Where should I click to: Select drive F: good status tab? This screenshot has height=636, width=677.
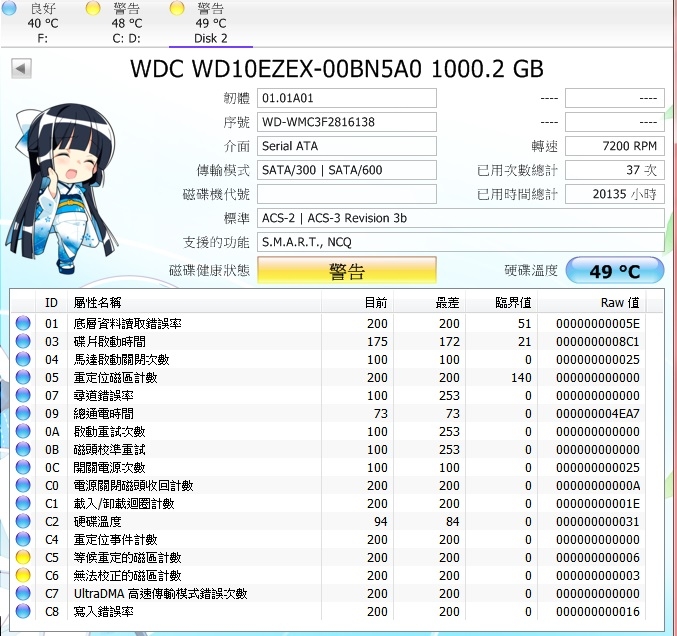pyautogui.click(x=42, y=23)
